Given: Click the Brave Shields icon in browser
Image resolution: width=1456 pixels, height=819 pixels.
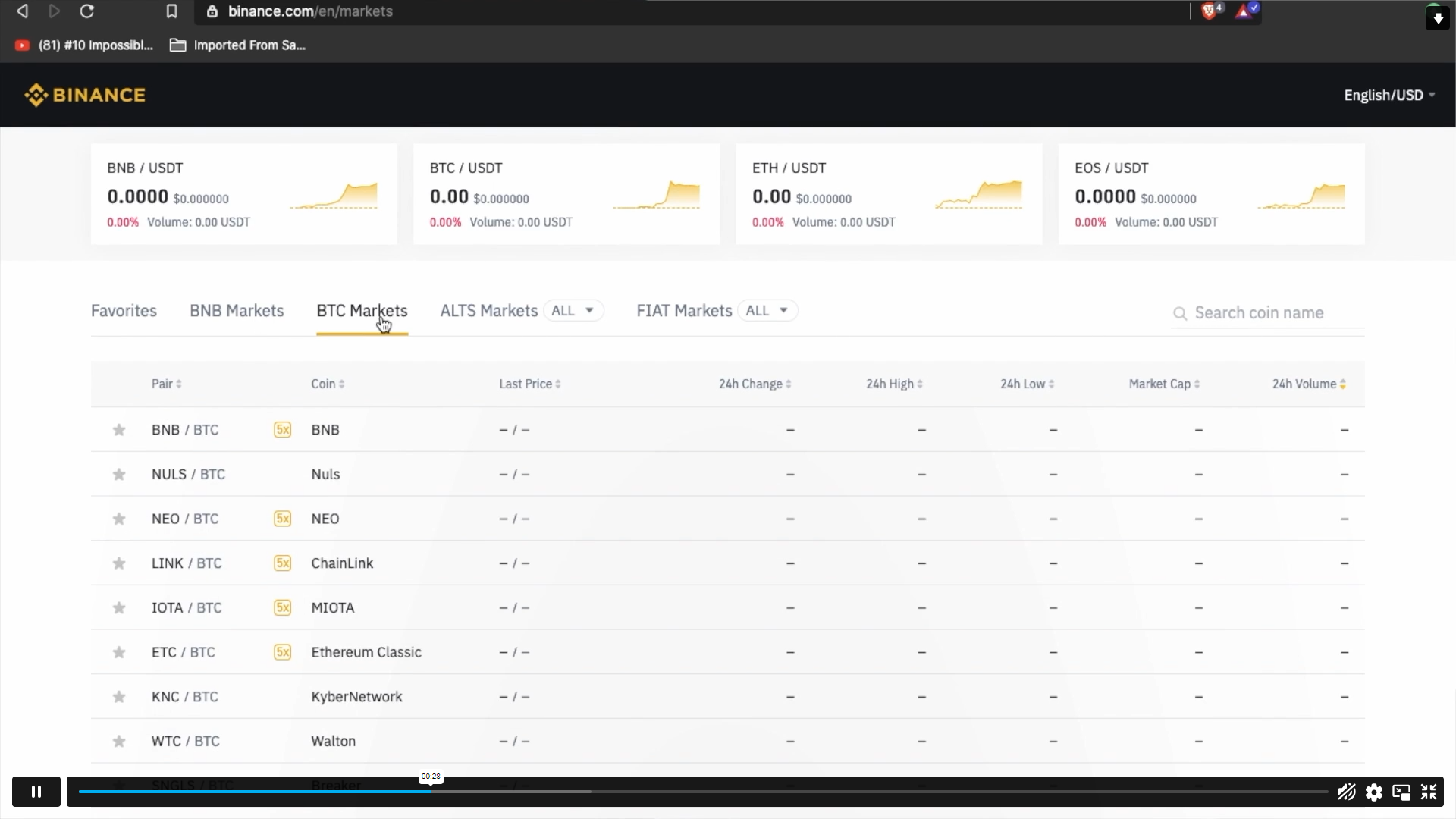Looking at the screenshot, I should (x=1209, y=10).
